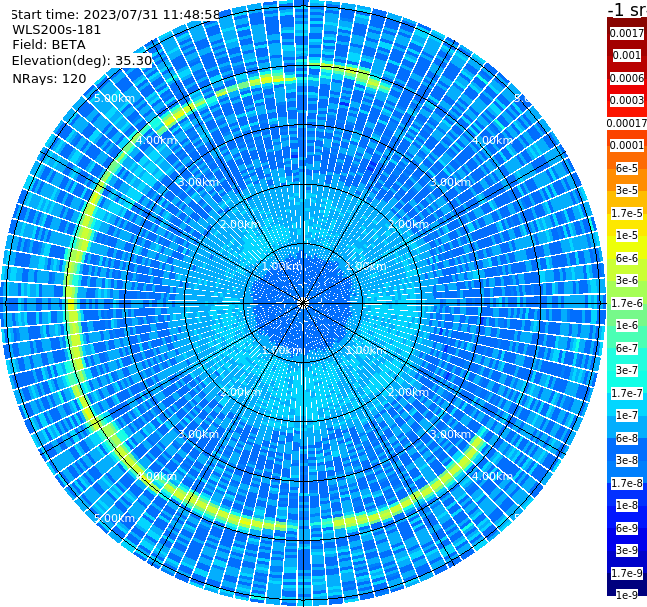The image size is (647, 607).
Task: Click the 4.00km range label in upper-right quadrant
Action: click(x=492, y=140)
